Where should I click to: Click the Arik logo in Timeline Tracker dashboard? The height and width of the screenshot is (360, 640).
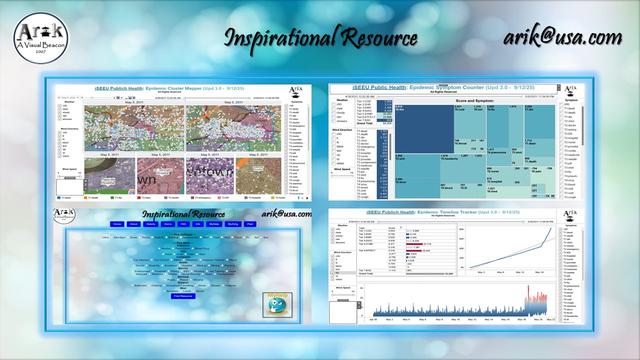[570, 215]
